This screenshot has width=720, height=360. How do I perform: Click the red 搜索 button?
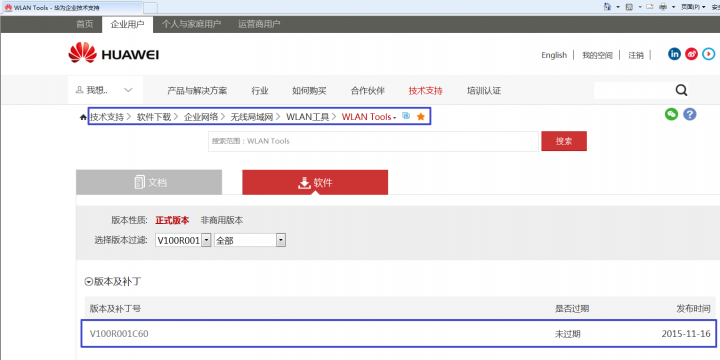pyautogui.click(x=564, y=141)
